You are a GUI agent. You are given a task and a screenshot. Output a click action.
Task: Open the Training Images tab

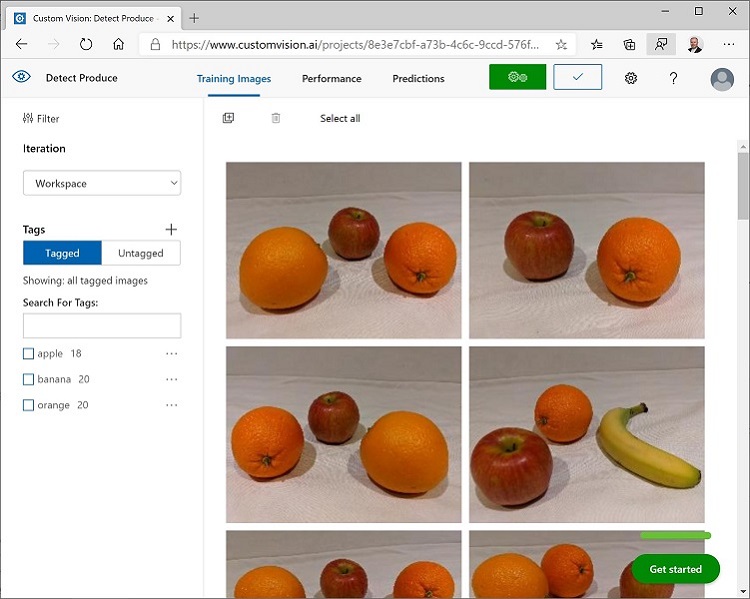(234, 78)
